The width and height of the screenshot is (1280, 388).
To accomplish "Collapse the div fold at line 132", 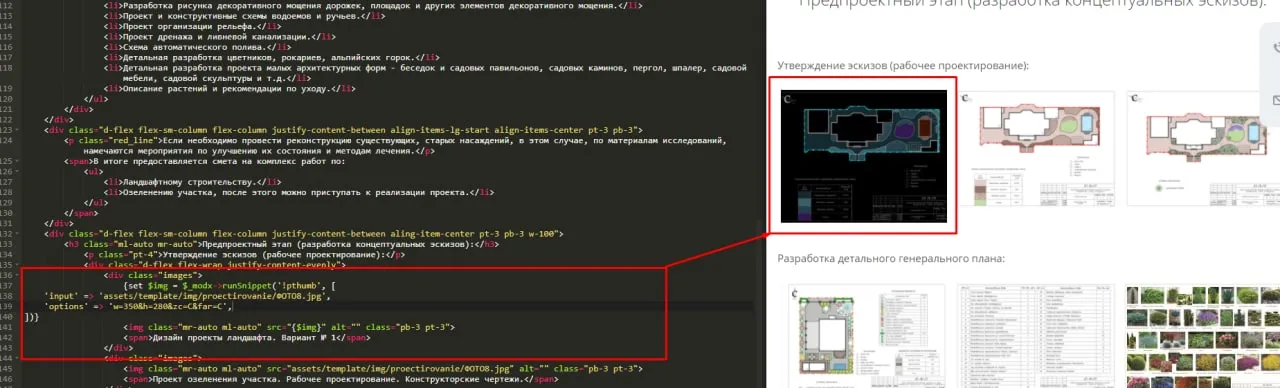I will pos(19,233).
